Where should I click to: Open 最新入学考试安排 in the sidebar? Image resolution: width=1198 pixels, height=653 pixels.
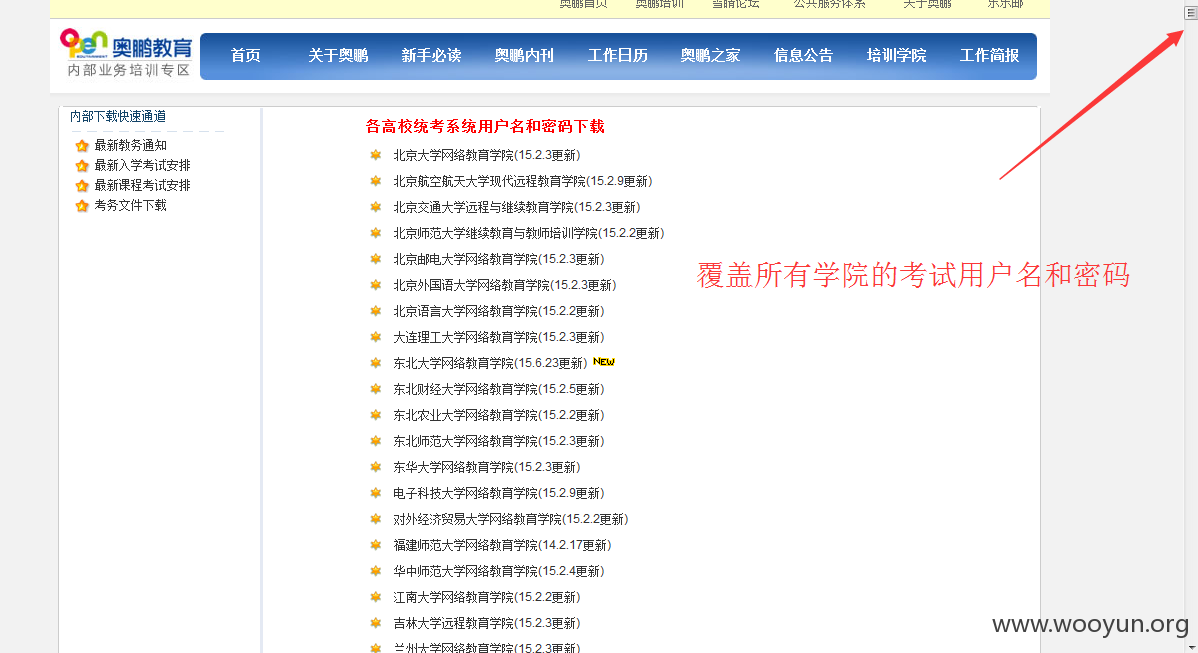142,165
